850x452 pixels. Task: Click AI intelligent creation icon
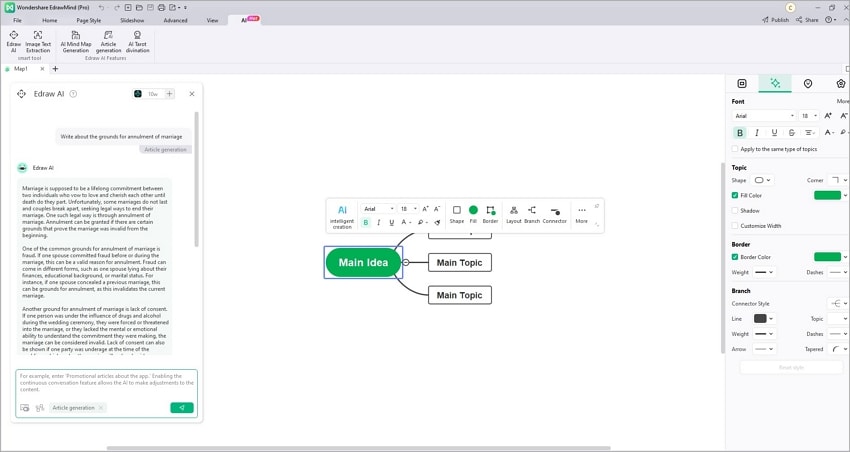(342, 216)
